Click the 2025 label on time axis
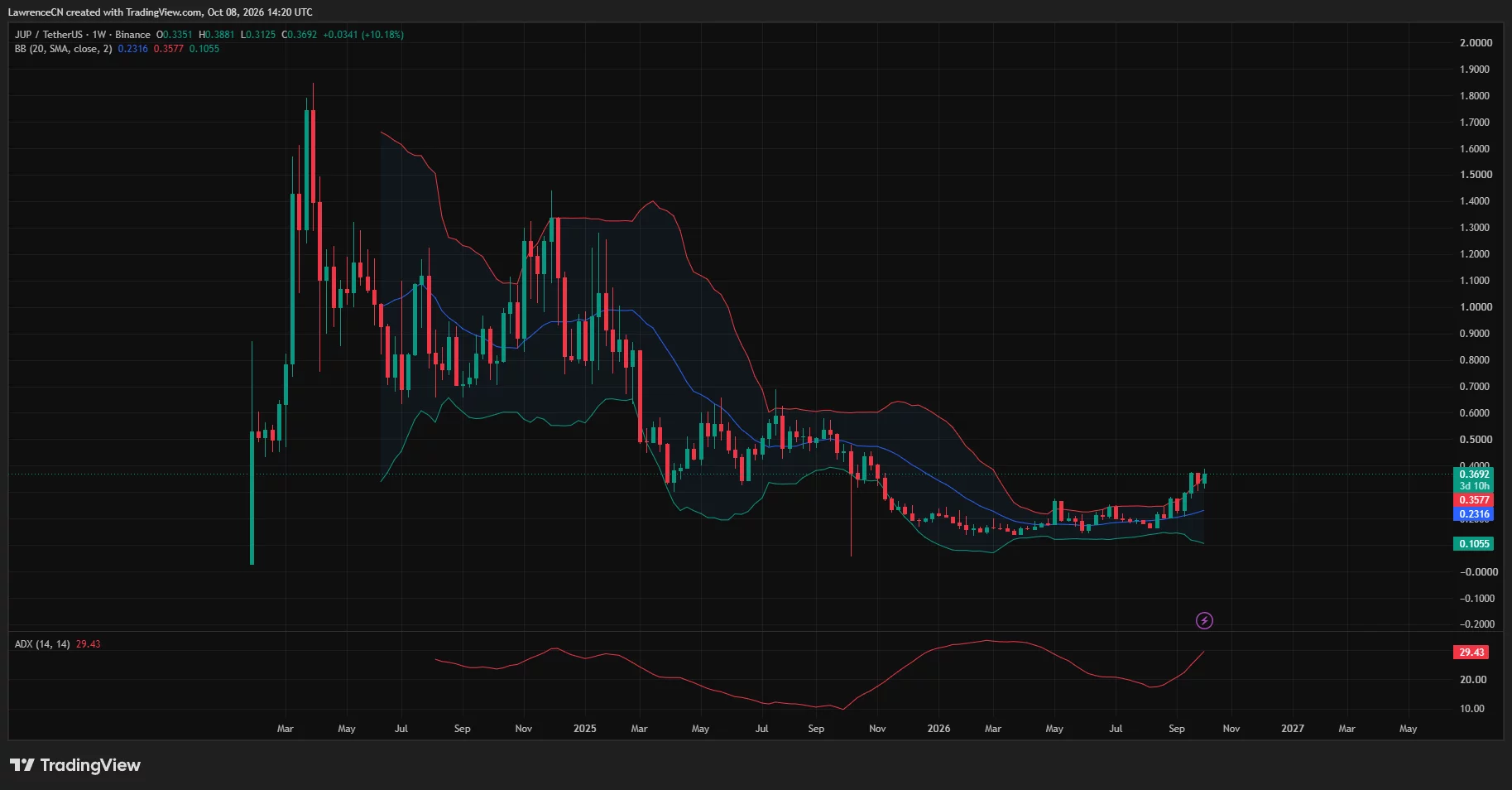The width and height of the screenshot is (1512, 790). pyautogui.click(x=584, y=729)
